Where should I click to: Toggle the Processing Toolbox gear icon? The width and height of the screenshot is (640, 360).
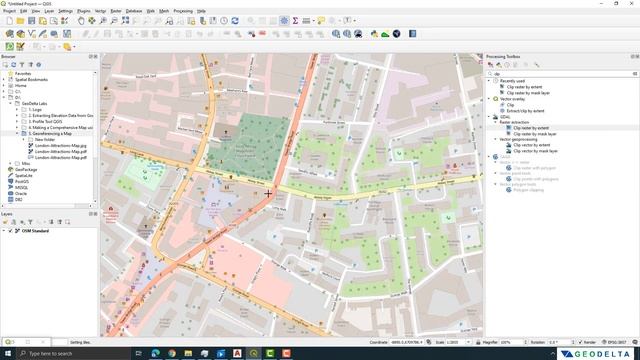pyautogui.click(x=284, y=21)
